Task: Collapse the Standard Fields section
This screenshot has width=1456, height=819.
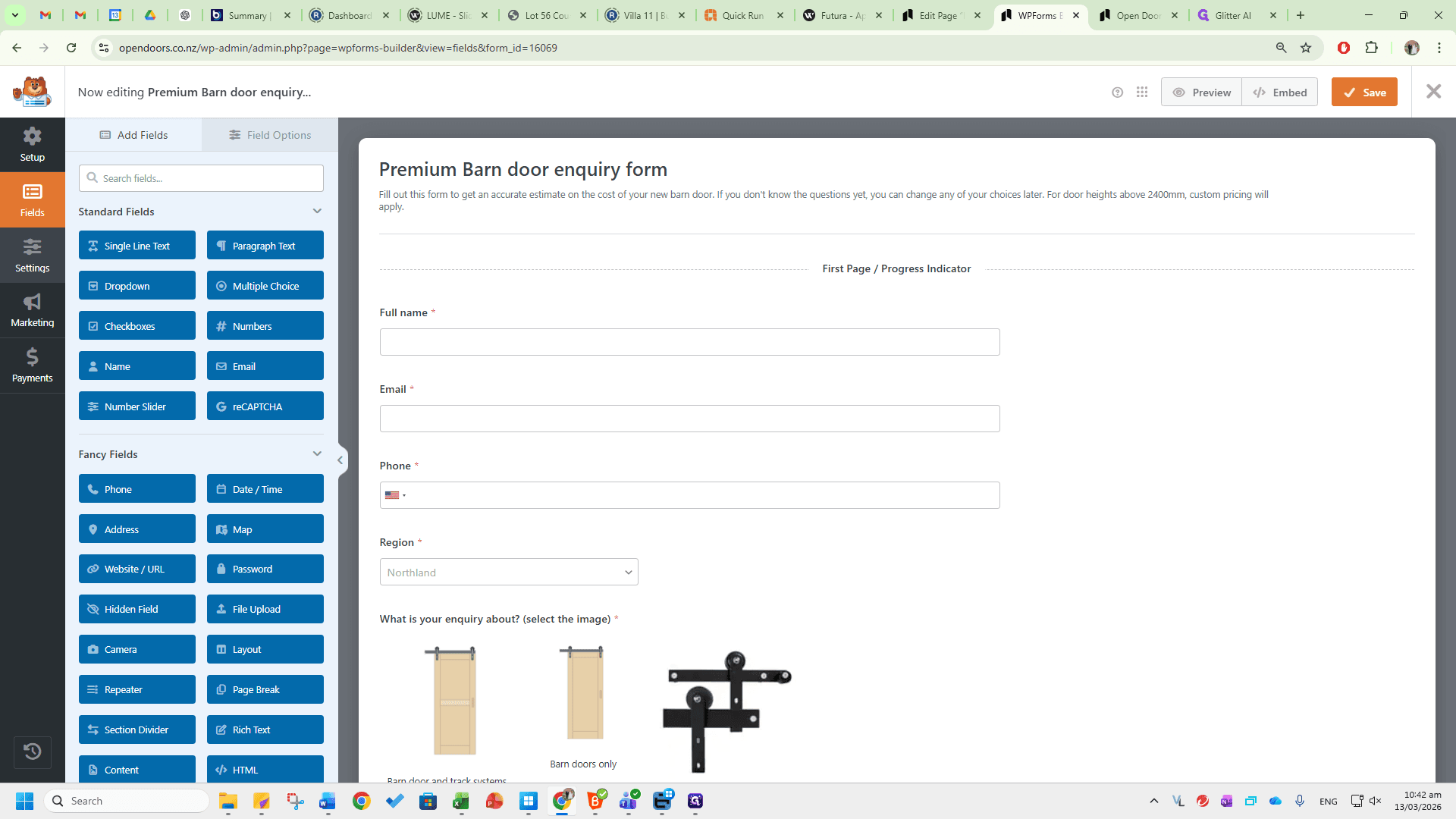Action: (x=317, y=212)
